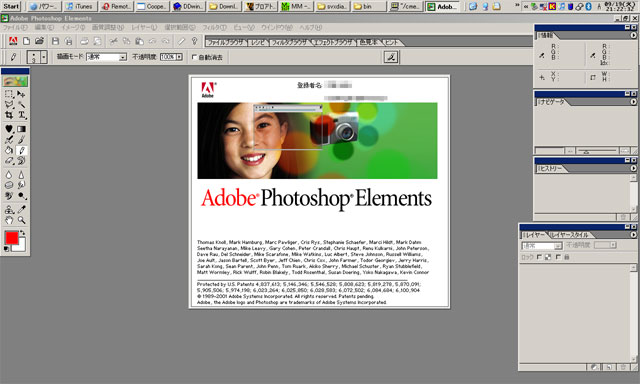Select the Crop tool

point(9,115)
